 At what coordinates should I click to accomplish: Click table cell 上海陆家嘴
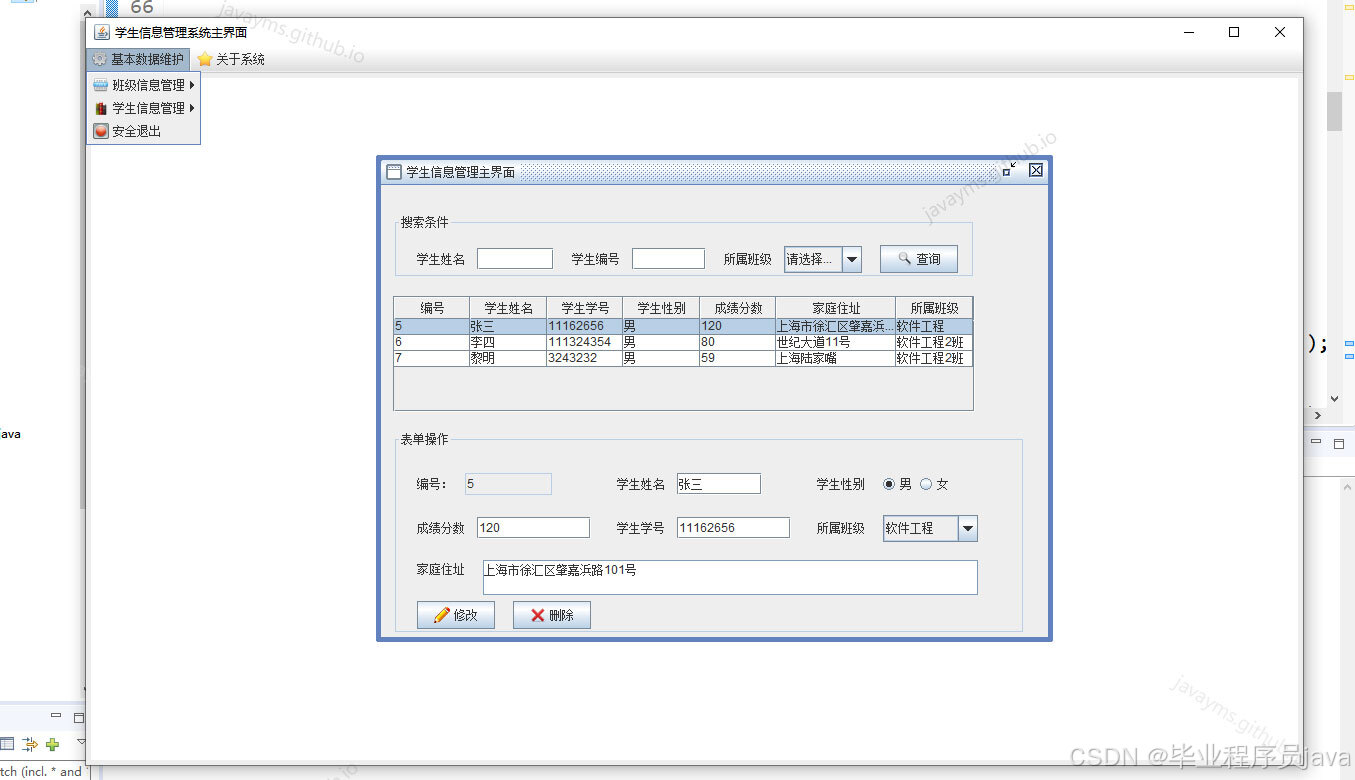[836, 358]
